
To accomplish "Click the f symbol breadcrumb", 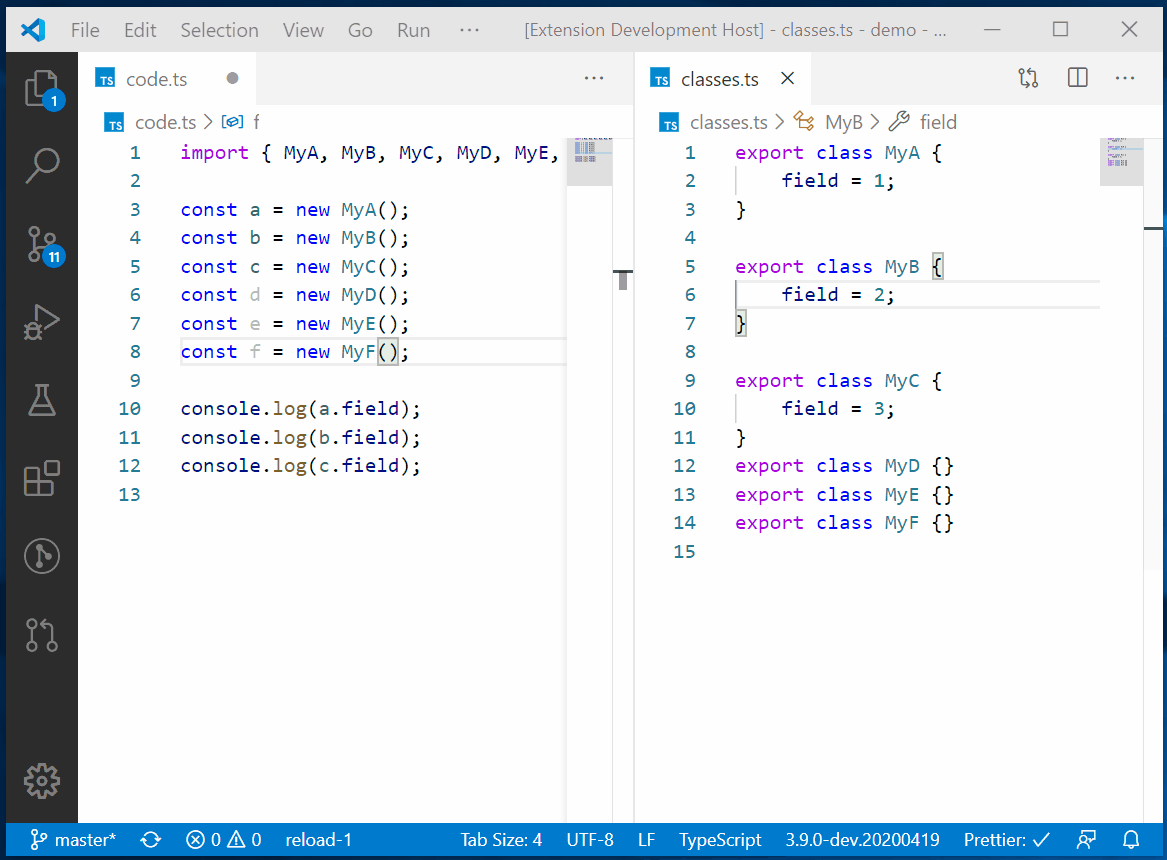I will click(255, 122).
